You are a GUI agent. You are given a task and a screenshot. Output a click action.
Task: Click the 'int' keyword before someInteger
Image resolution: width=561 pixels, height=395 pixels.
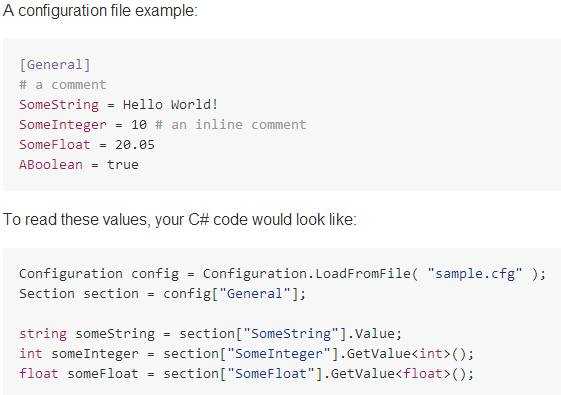click(x=31, y=354)
